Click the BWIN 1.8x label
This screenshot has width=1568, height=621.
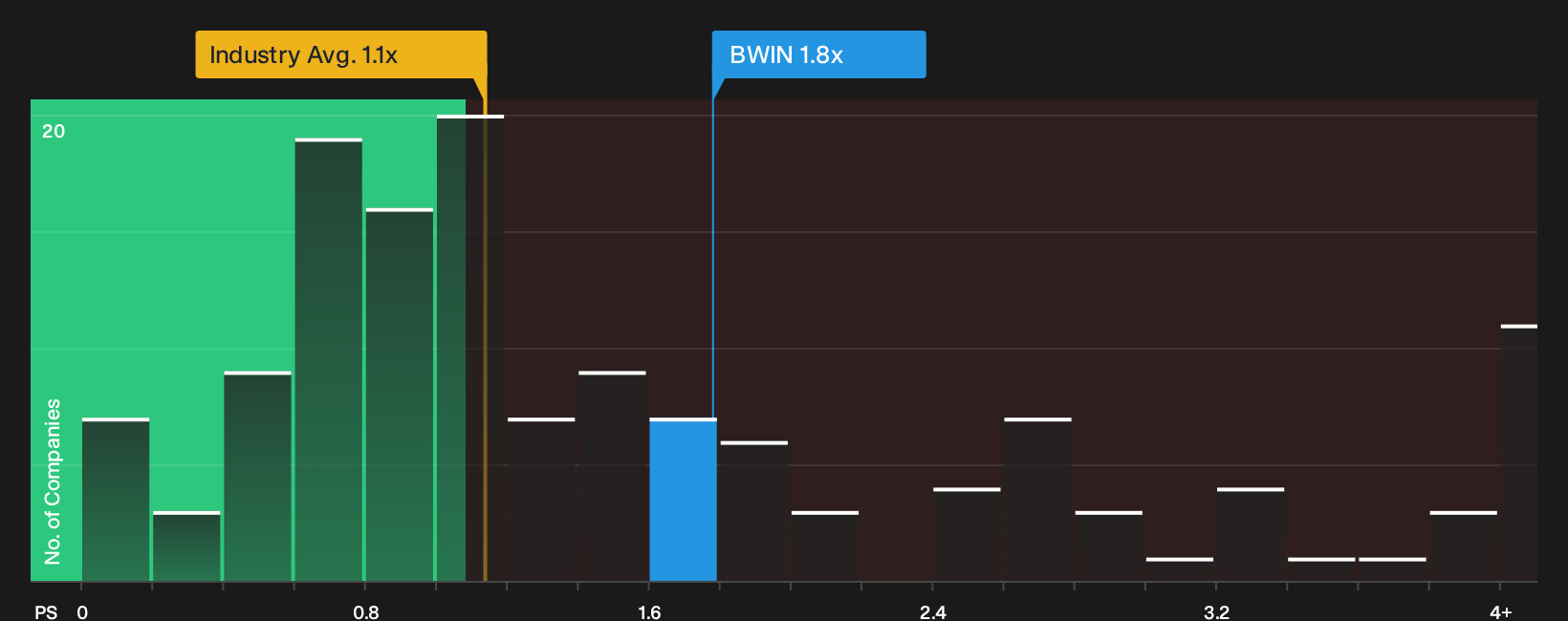pos(818,54)
